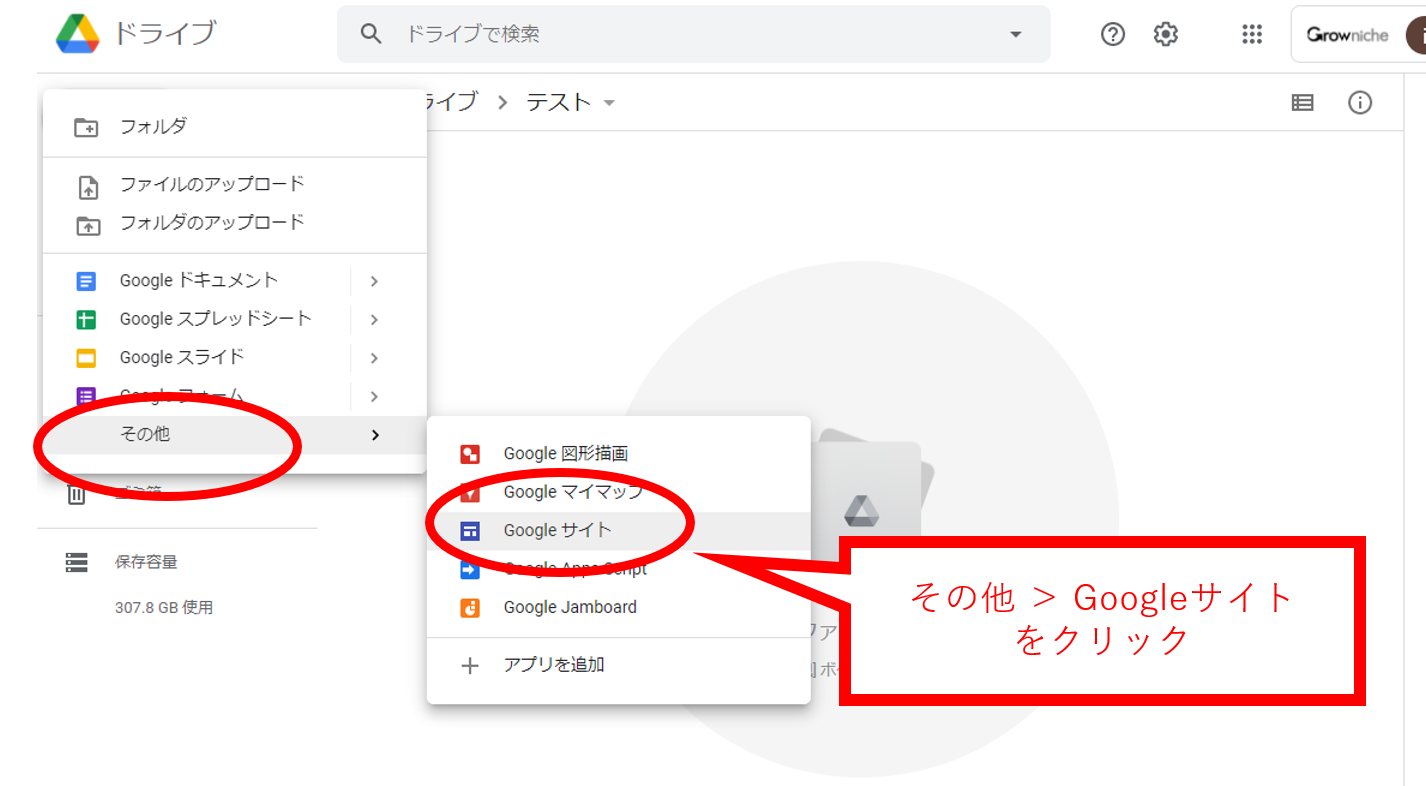Screen dimensions: 1426x786
Task: Click the folder upload icon
Action: tap(88, 225)
